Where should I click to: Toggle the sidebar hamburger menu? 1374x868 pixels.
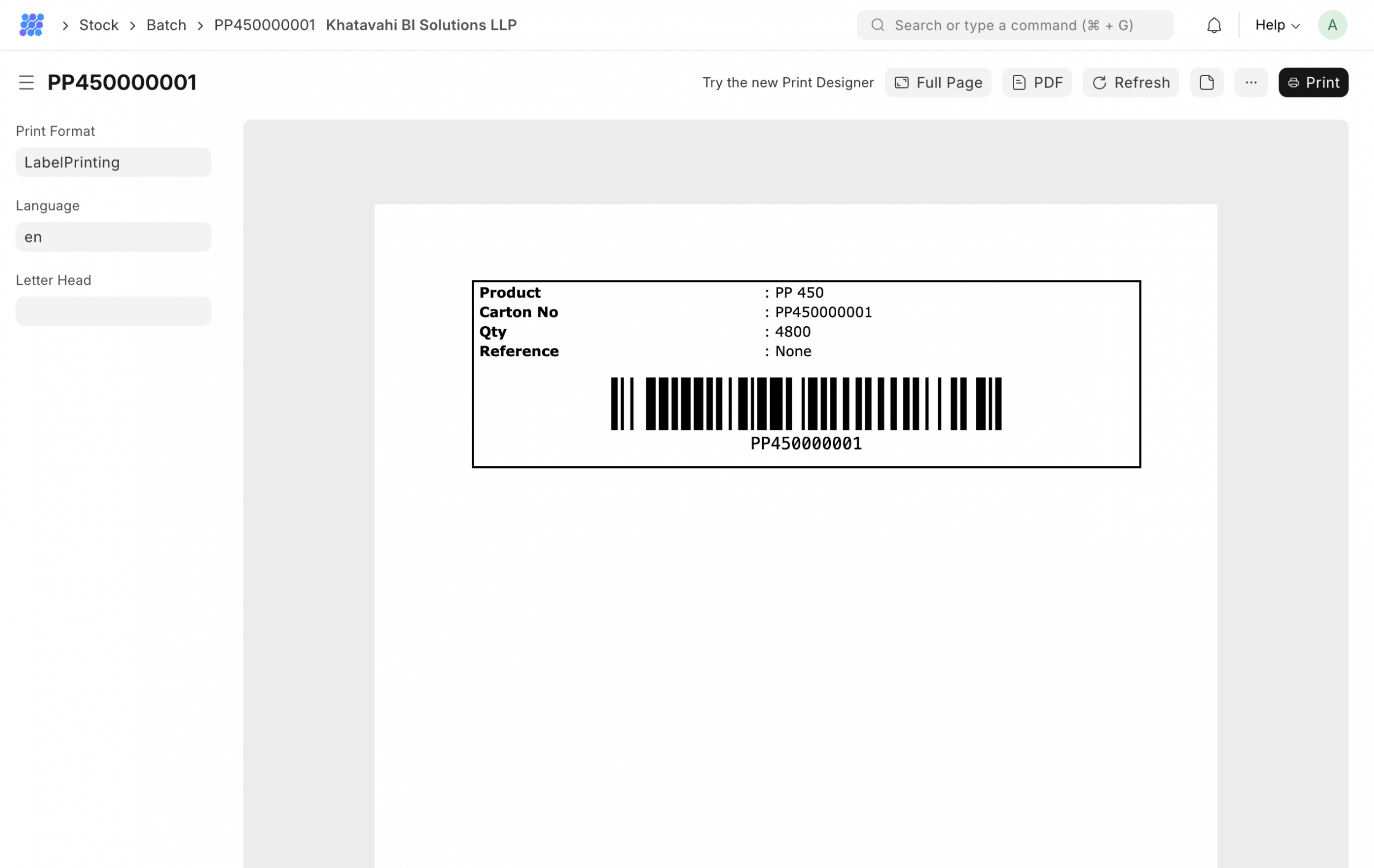tap(26, 83)
